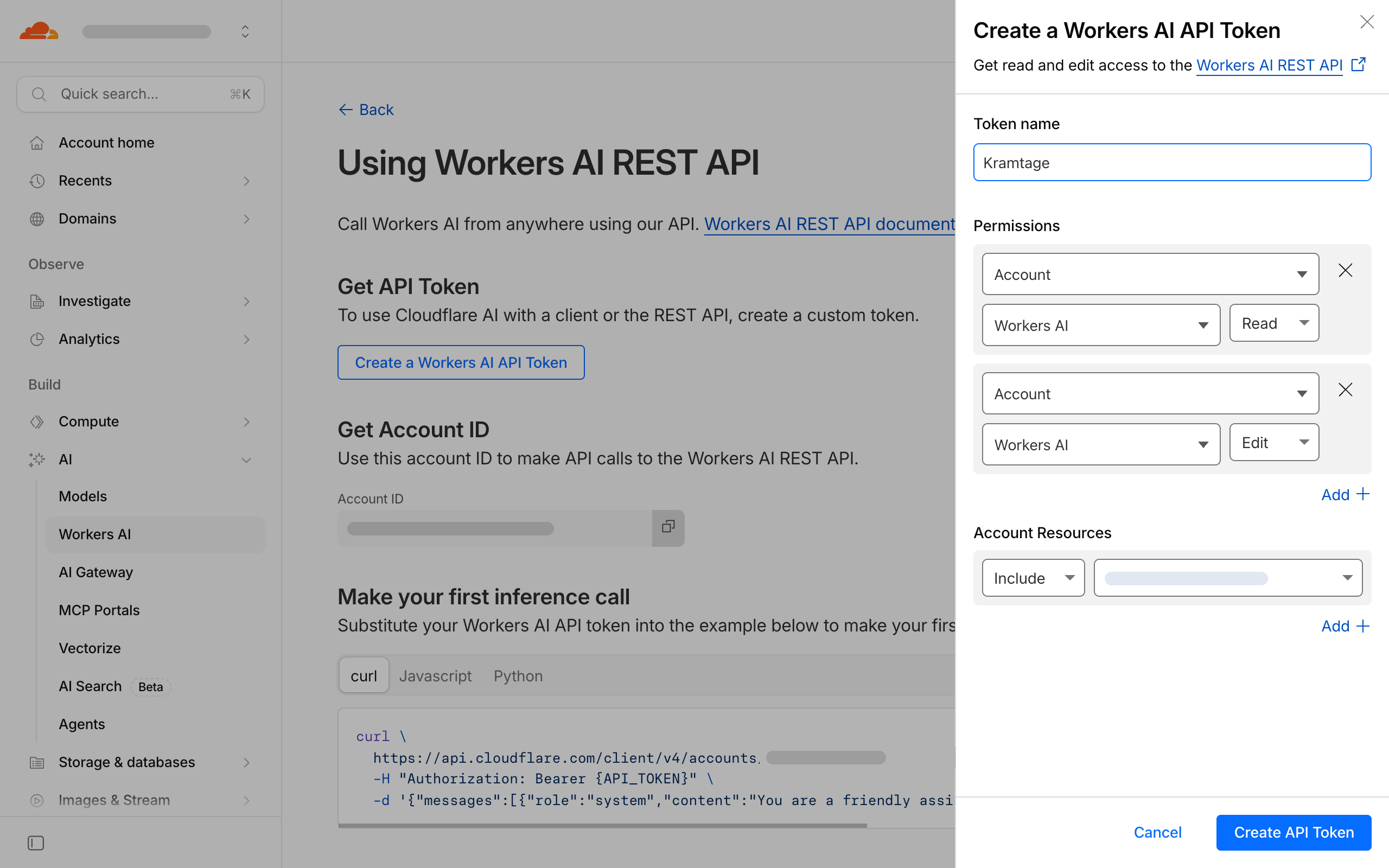Click the Back link
Viewport: 1389px width, 868px height.
pyautogui.click(x=366, y=110)
